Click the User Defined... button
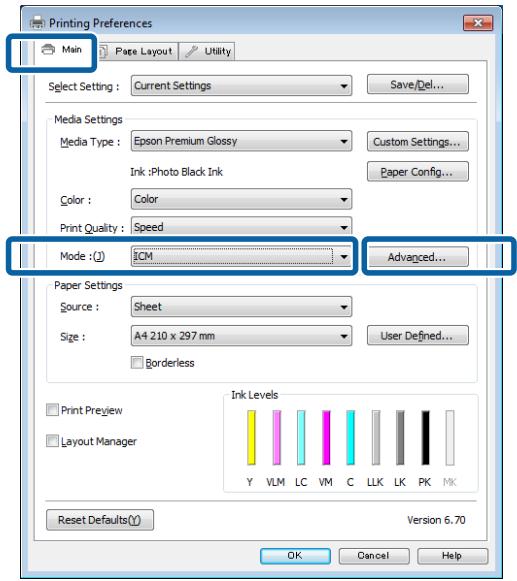 point(418,336)
